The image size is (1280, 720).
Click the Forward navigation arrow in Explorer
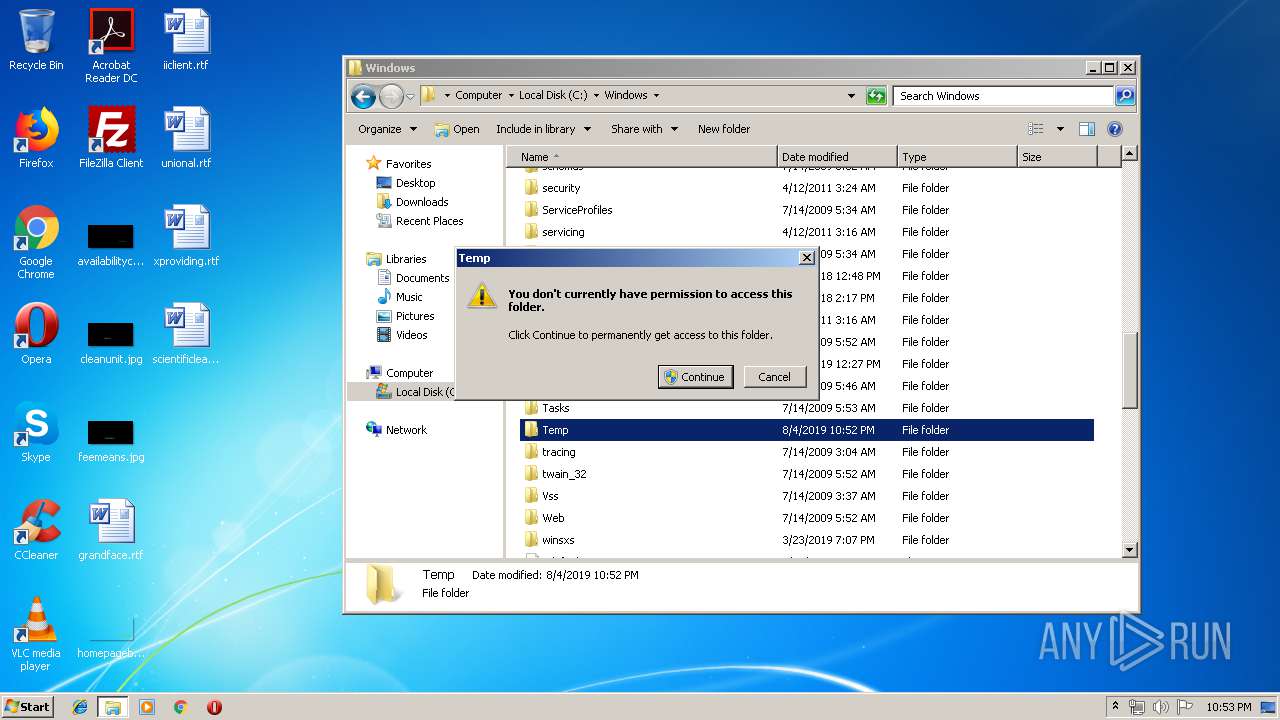[x=391, y=96]
